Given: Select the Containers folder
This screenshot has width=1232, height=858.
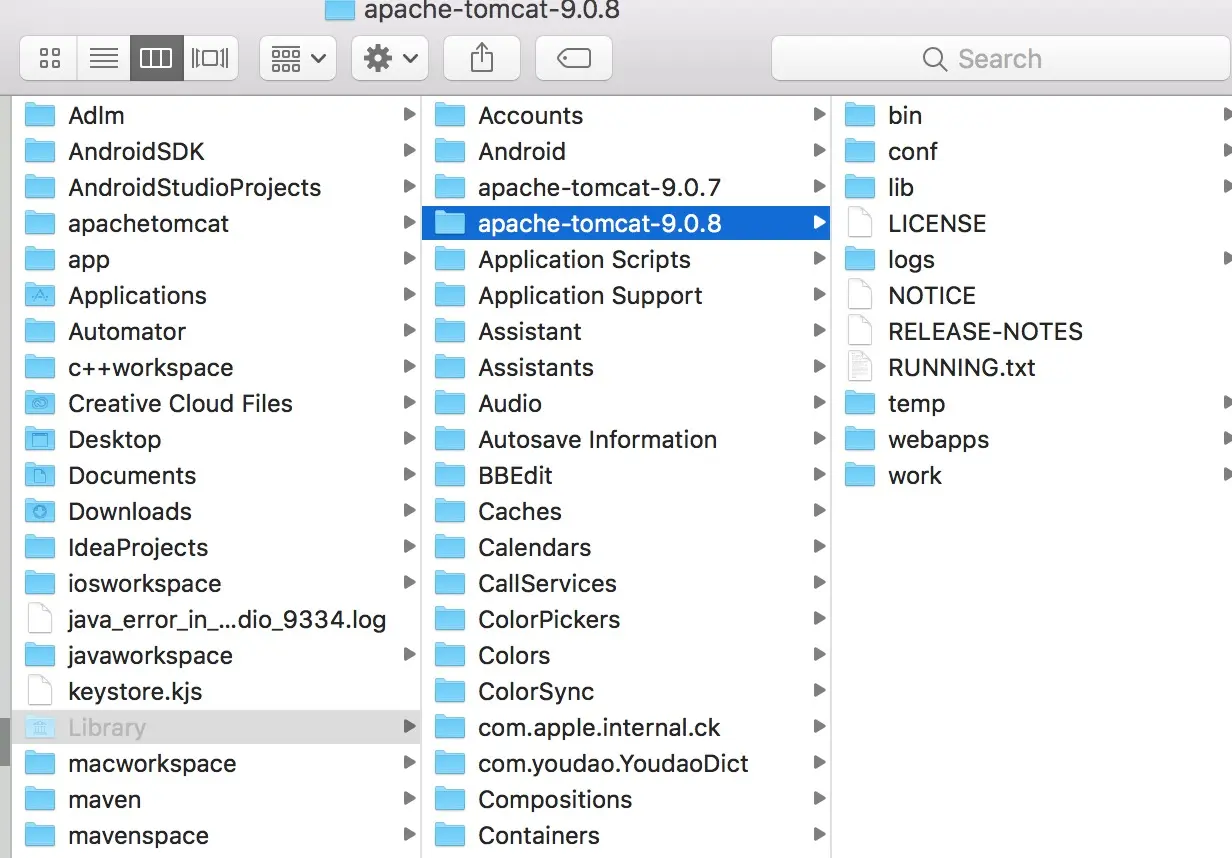Looking at the screenshot, I should click(x=626, y=836).
